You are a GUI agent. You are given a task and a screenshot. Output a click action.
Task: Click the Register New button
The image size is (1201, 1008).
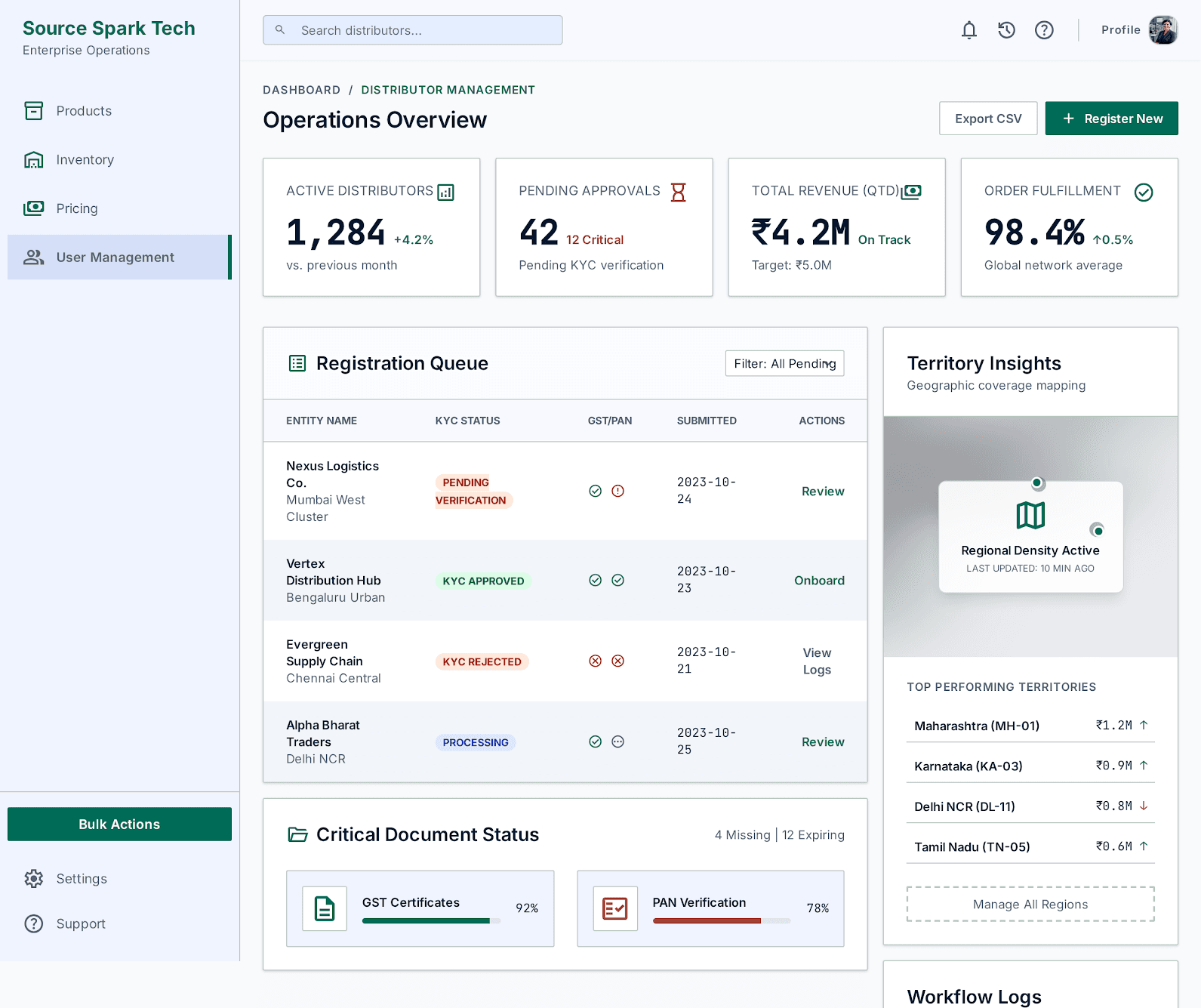pyautogui.click(x=1111, y=119)
